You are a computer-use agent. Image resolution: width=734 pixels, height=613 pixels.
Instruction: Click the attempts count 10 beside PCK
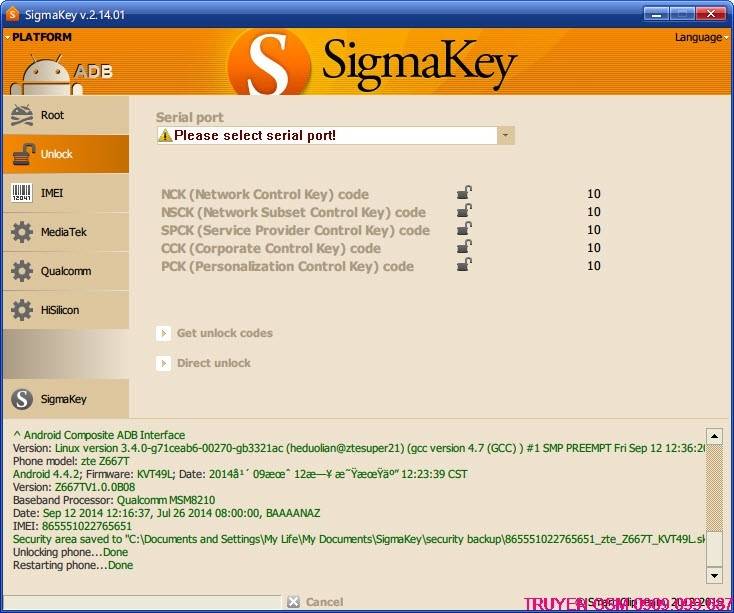tap(594, 266)
